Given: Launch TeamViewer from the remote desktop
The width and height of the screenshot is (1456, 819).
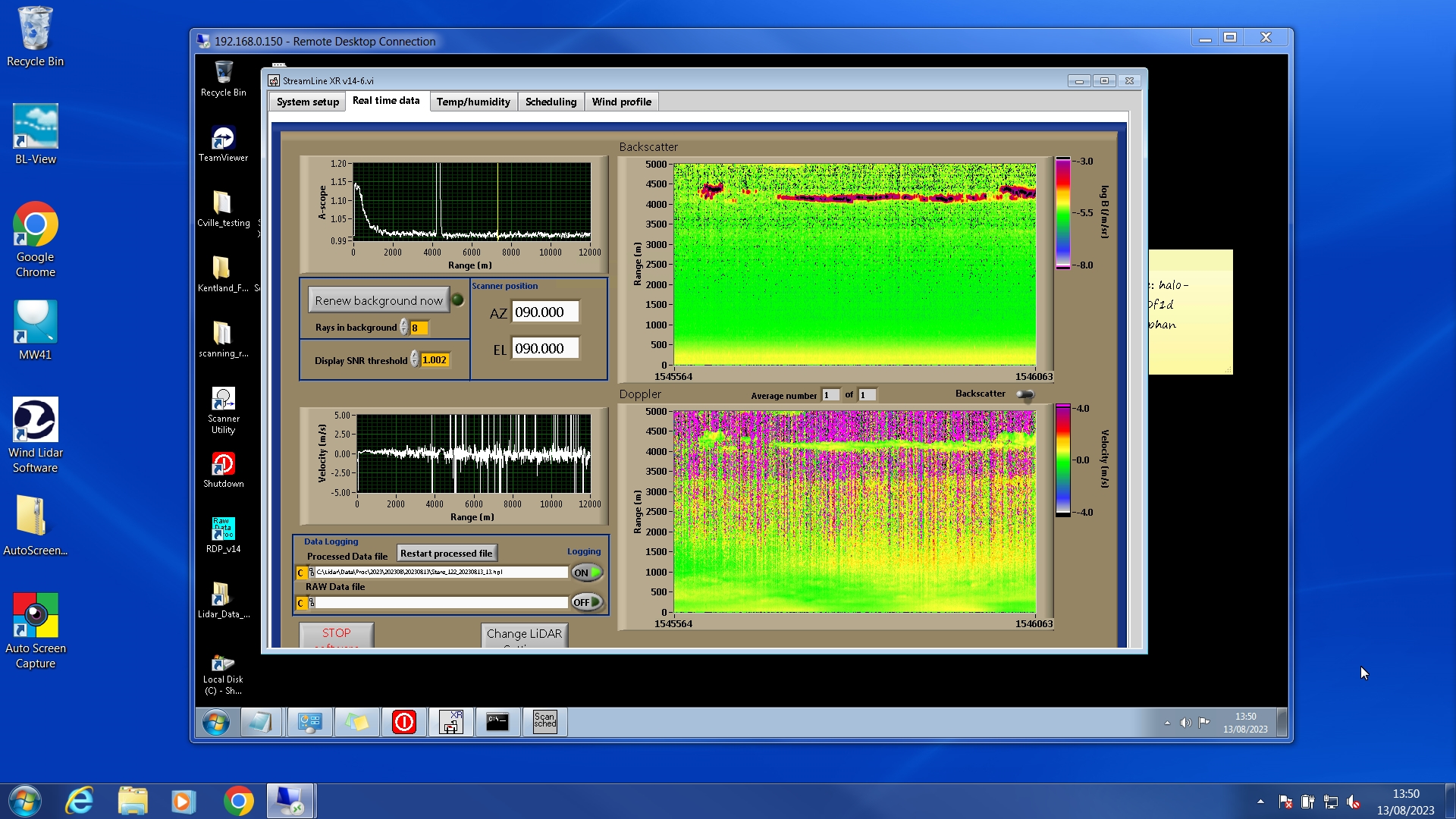Looking at the screenshot, I should pyautogui.click(x=223, y=139).
